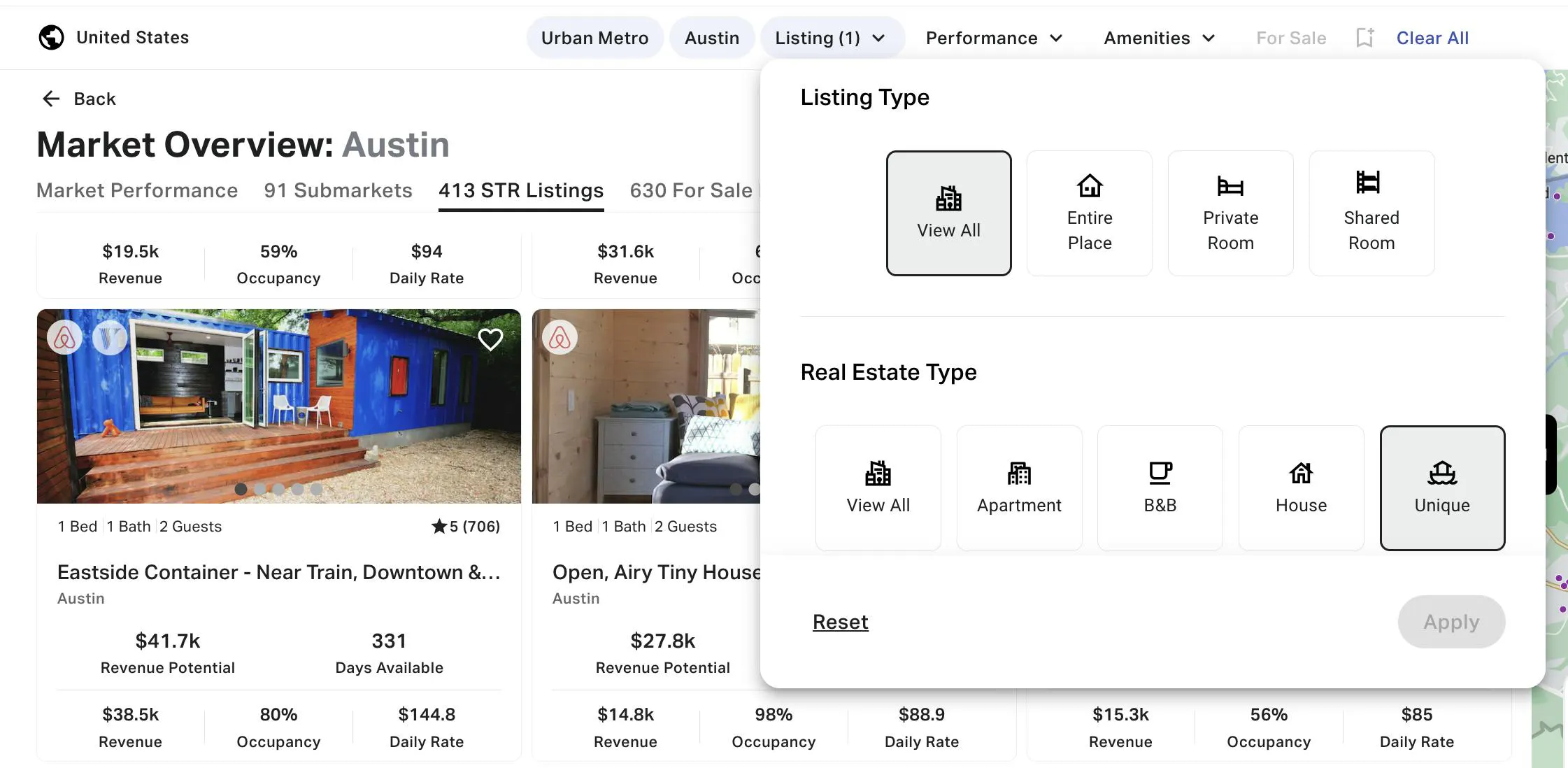Open the 413 STR Listings tab
1568x768 pixels.
pyautogui.click(x=521, y=190)
